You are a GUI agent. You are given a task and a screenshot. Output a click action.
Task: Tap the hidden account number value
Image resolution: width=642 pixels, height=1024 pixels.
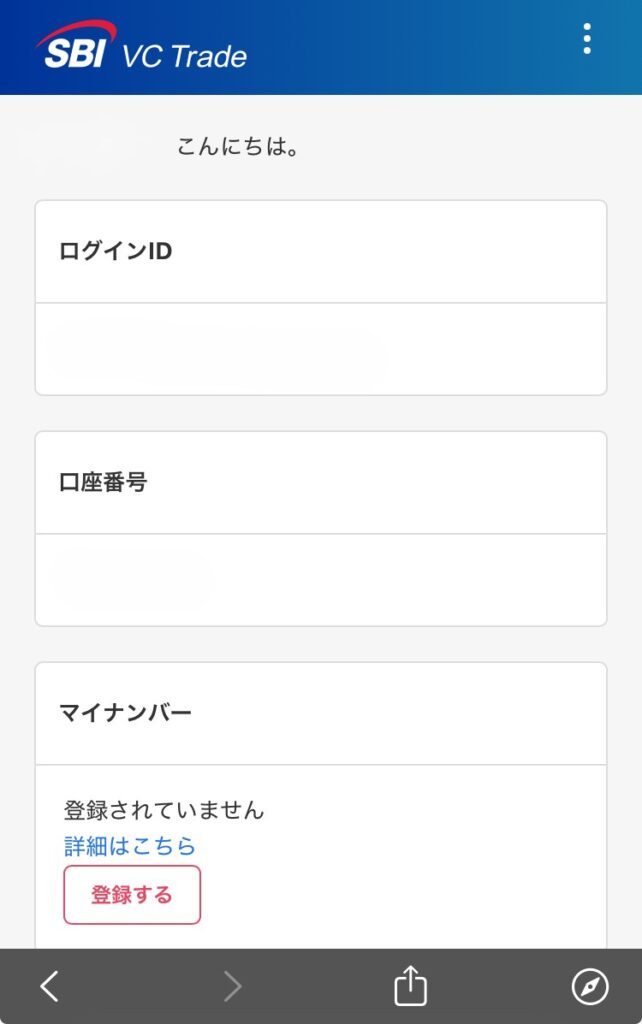(x=130, y=577)
